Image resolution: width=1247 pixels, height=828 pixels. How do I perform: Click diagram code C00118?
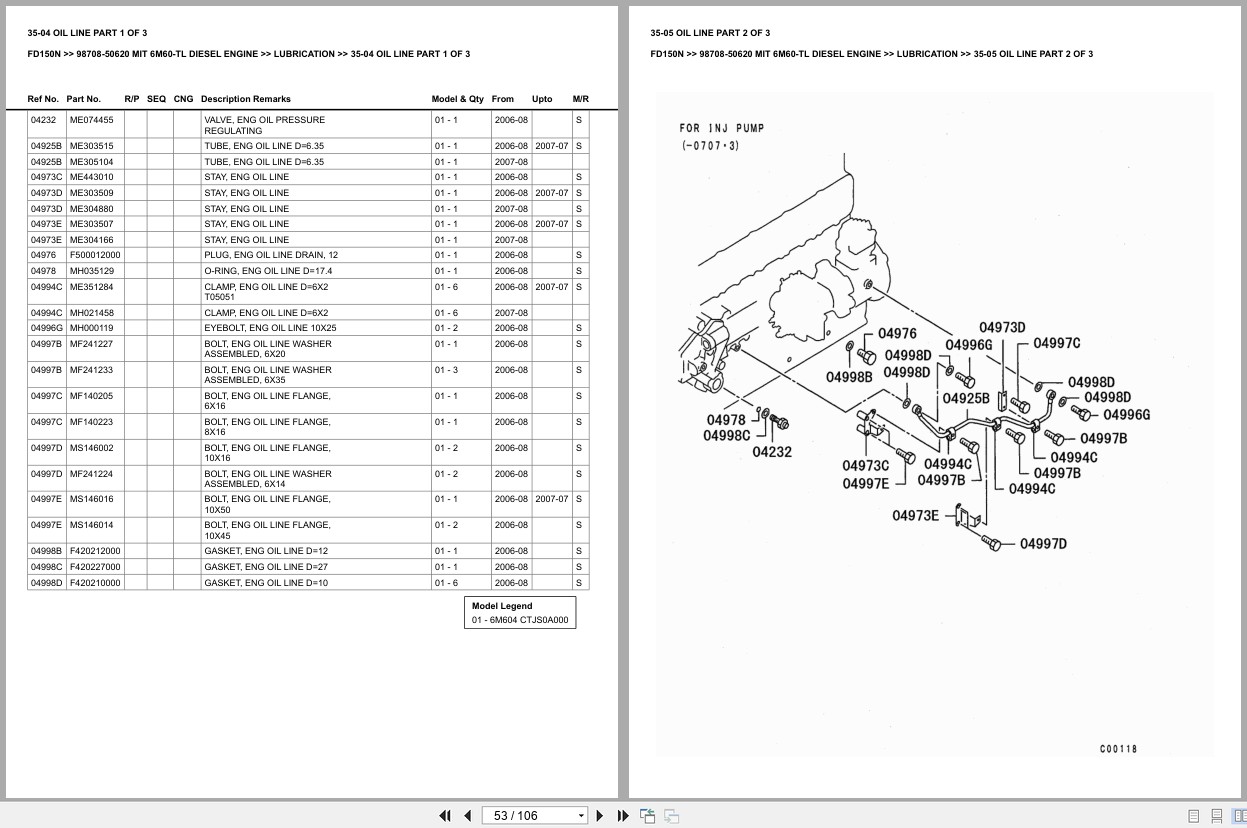(1118, 749)
